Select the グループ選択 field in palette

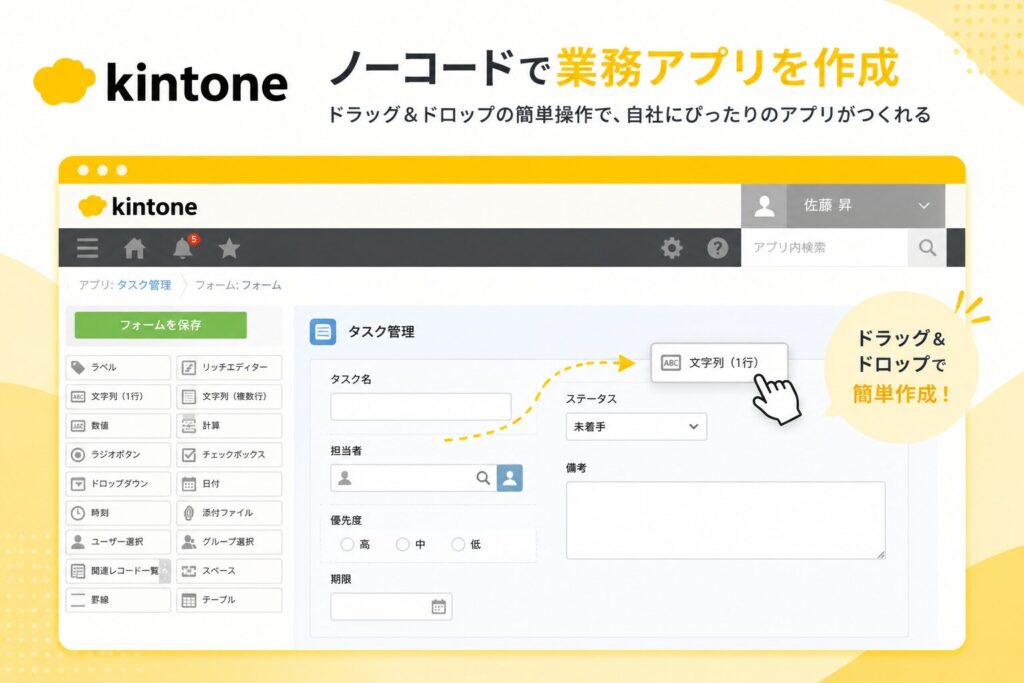pos(229,542)
